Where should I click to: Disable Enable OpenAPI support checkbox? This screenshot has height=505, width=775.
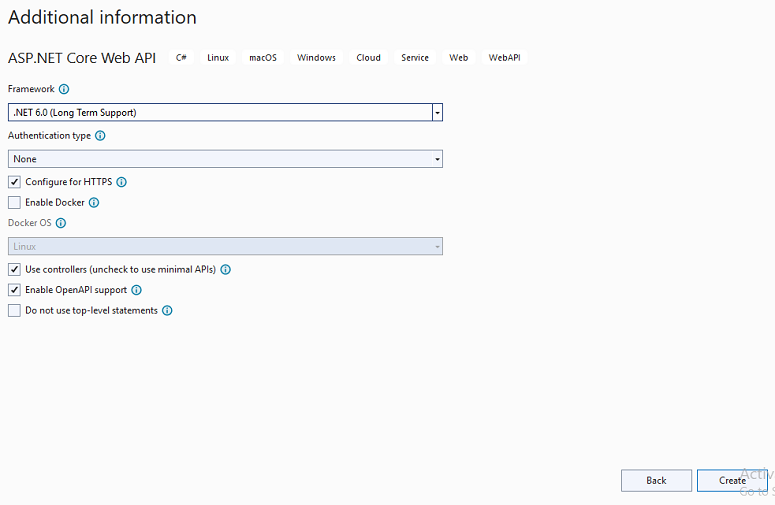[x=14, y=290]
